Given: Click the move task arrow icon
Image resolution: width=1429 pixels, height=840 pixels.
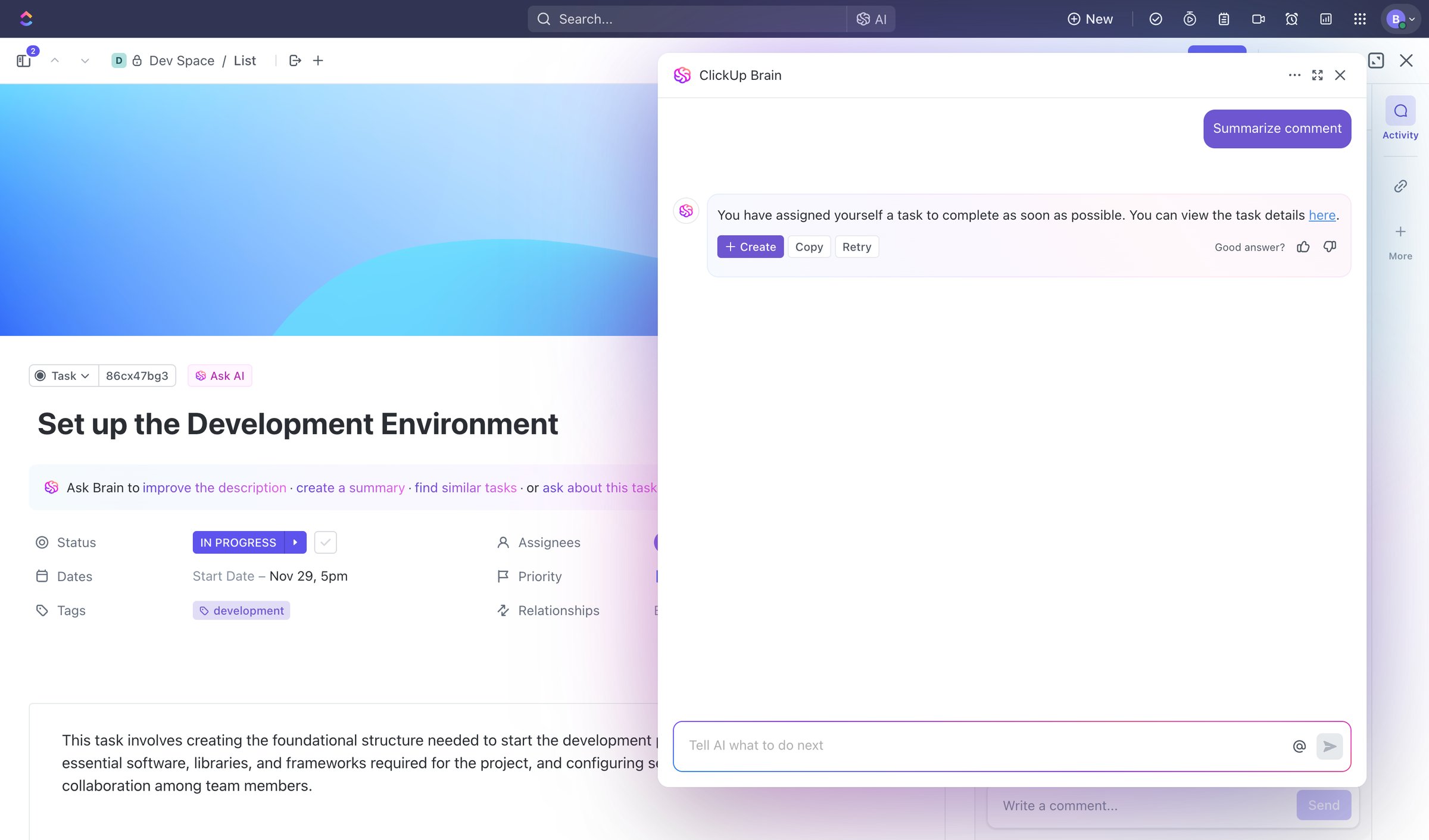Looking at the screenshot, I should click(295, 60).
